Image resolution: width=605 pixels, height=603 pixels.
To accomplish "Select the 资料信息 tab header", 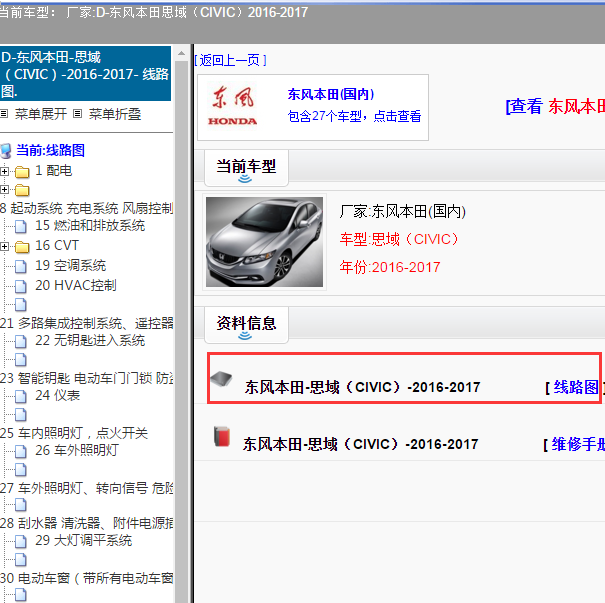I will (x=246, y=323).
